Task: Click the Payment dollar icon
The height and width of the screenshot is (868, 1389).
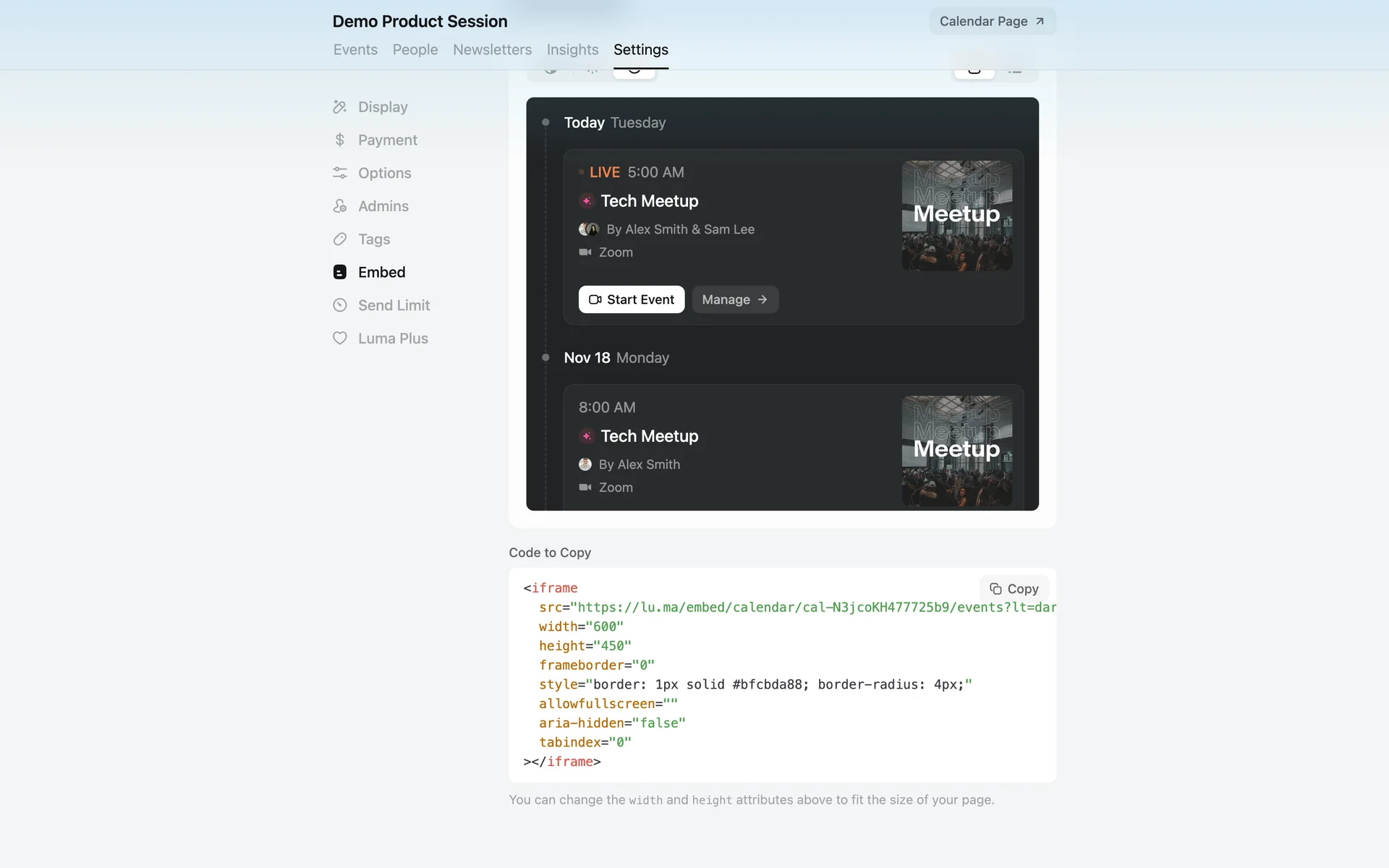Action: 339,140
